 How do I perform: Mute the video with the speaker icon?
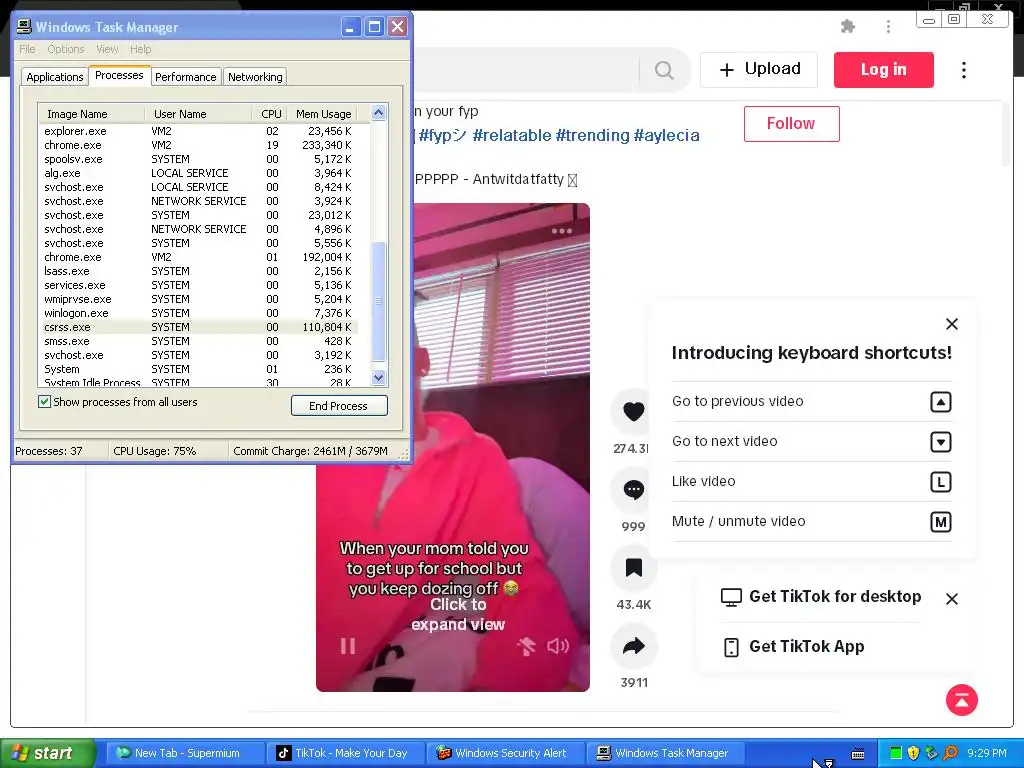[558, 646]
